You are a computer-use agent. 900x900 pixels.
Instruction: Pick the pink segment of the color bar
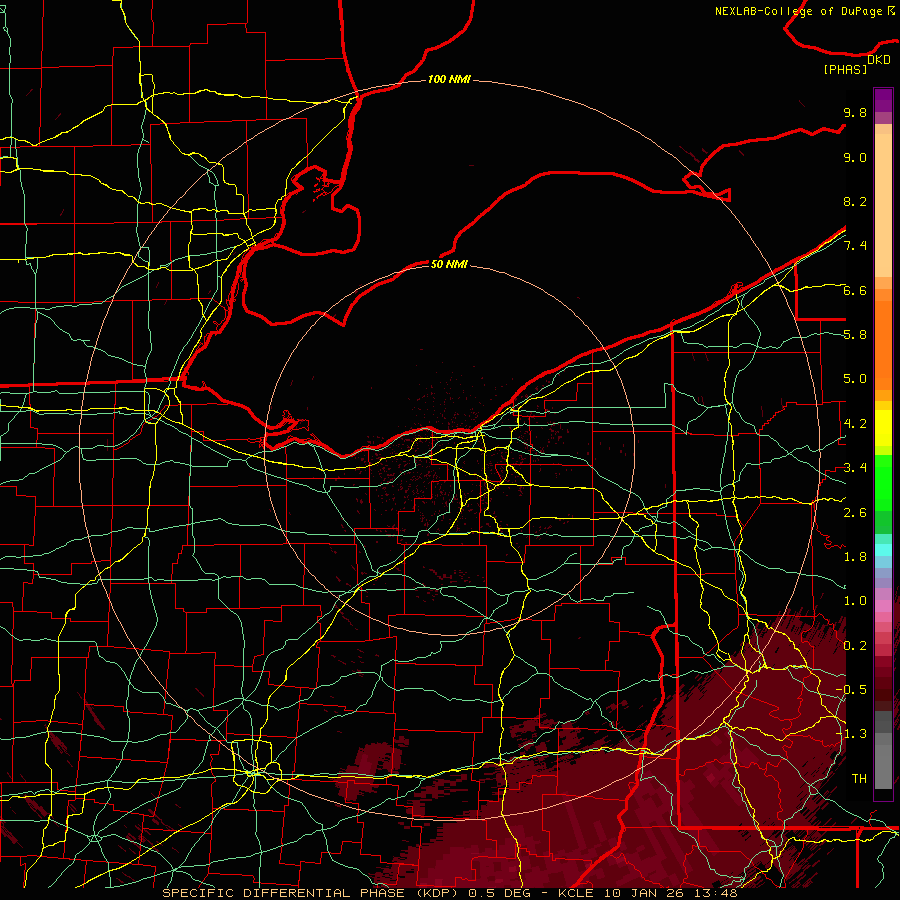coord(883,606)
